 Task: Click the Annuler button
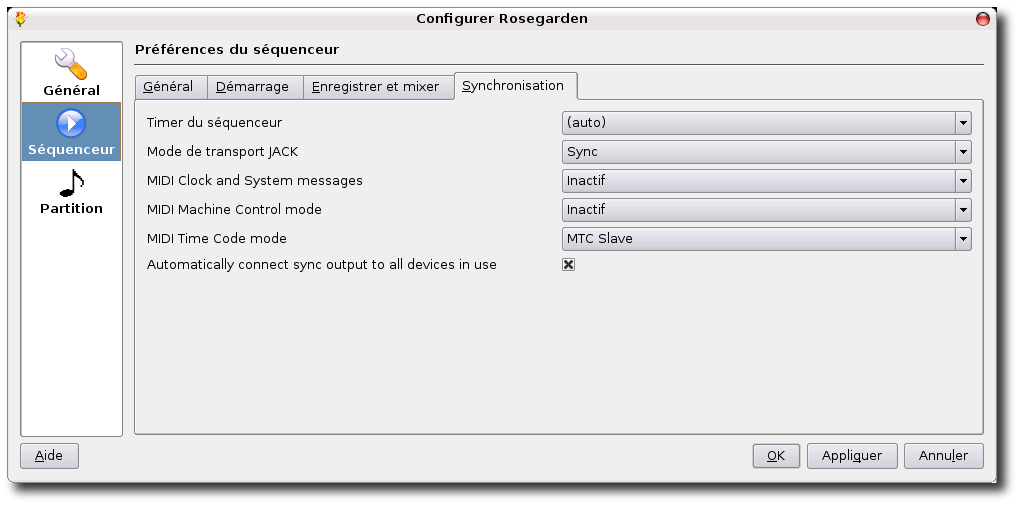point(944,456)
